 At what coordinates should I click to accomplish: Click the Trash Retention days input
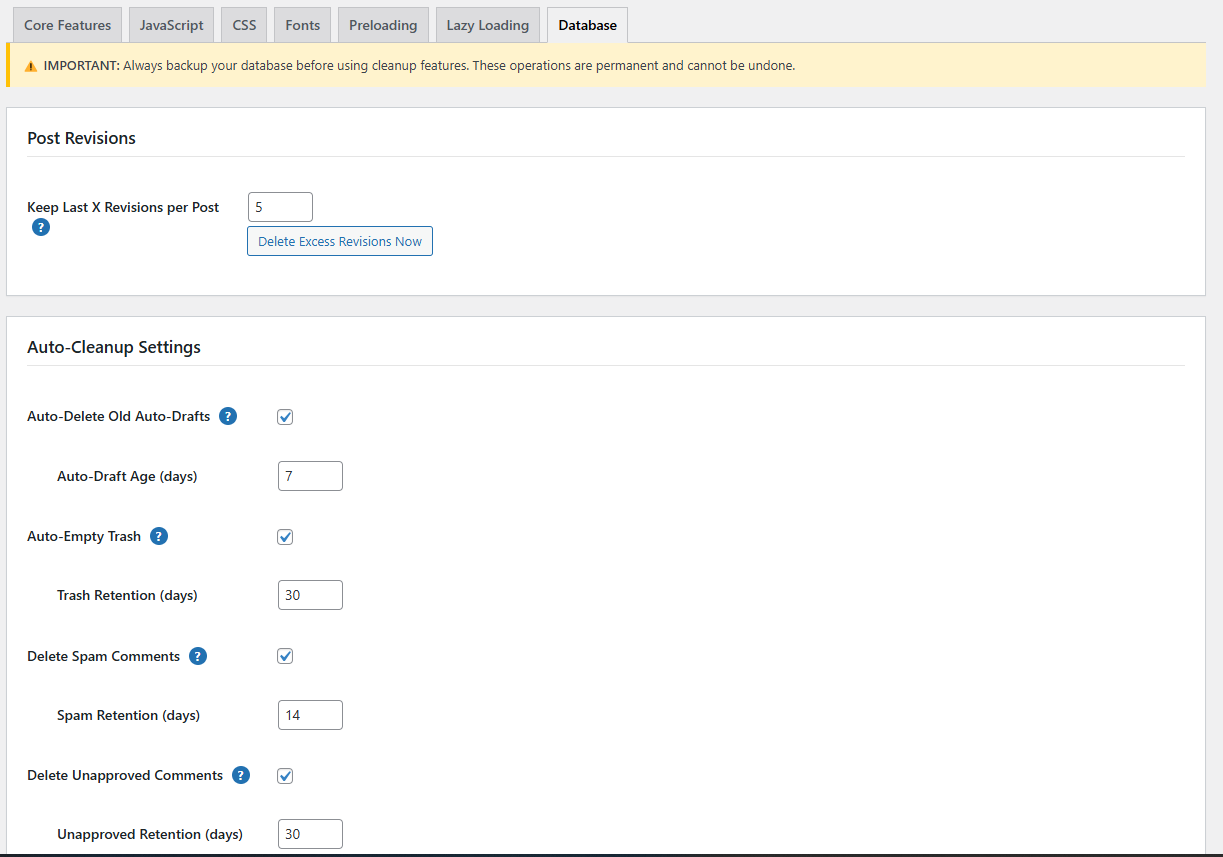pos(310,594)
